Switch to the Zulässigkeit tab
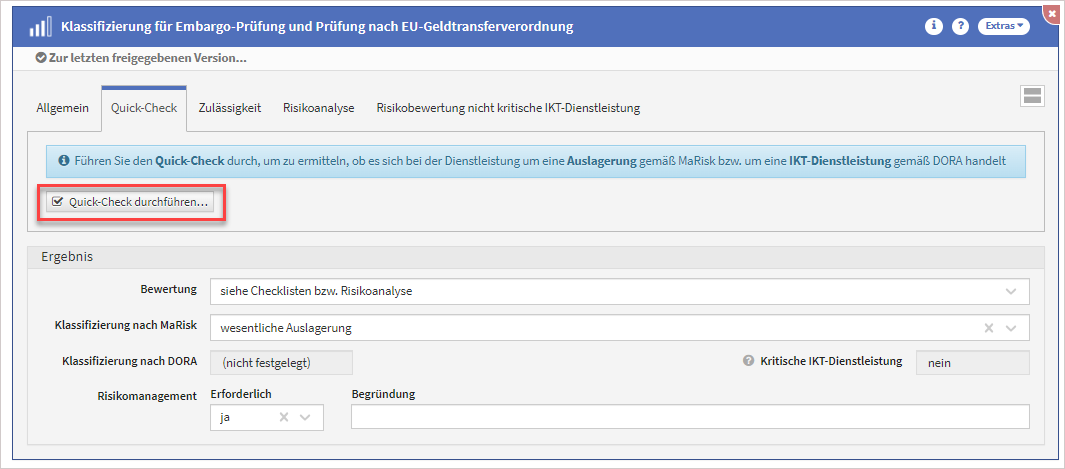The image size is (1065, 469). point(230,108)
